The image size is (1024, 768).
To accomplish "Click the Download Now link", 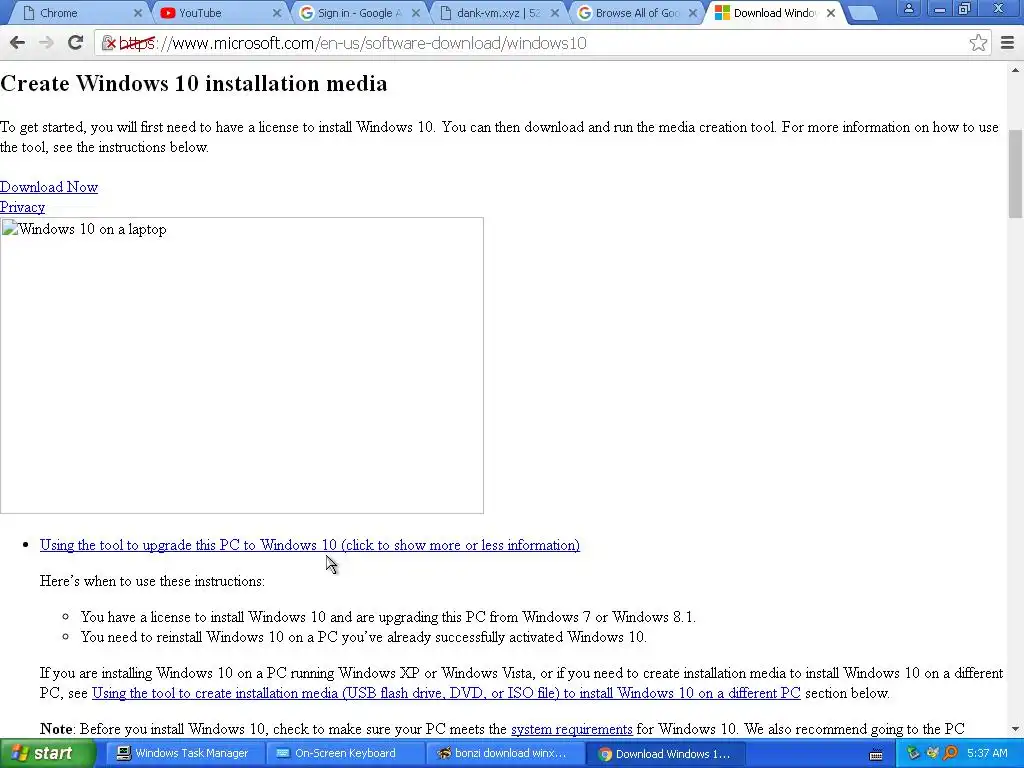I will (49, 187).
